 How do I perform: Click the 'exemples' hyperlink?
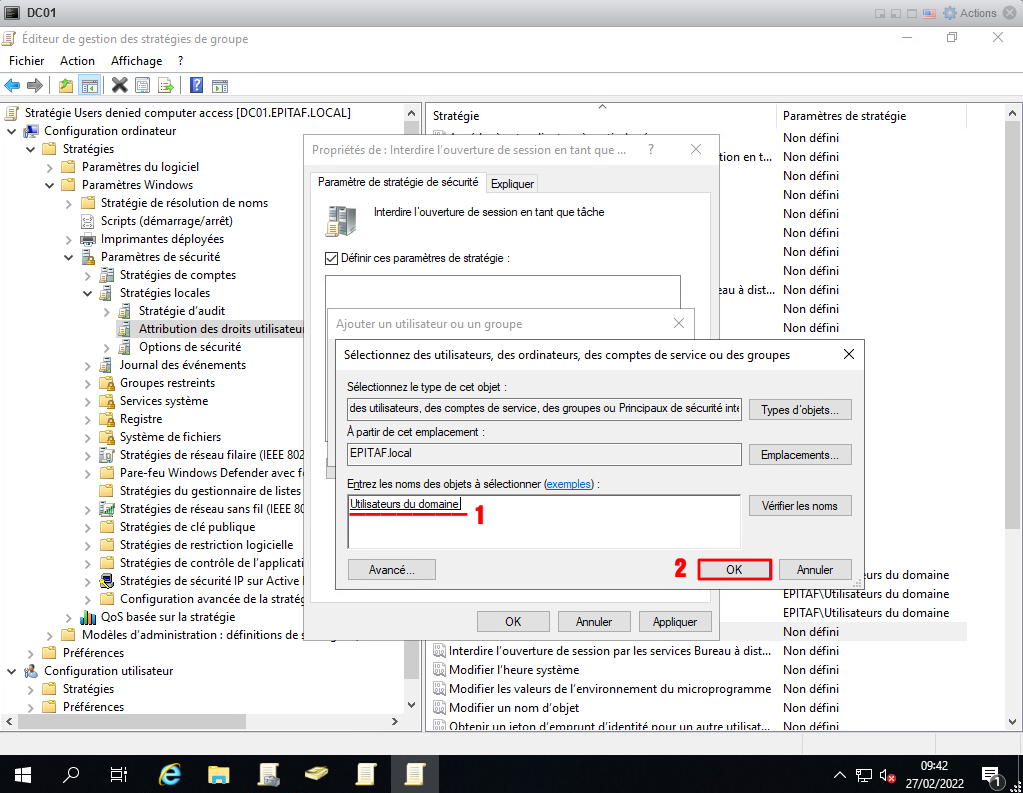(x=568, y=484)
